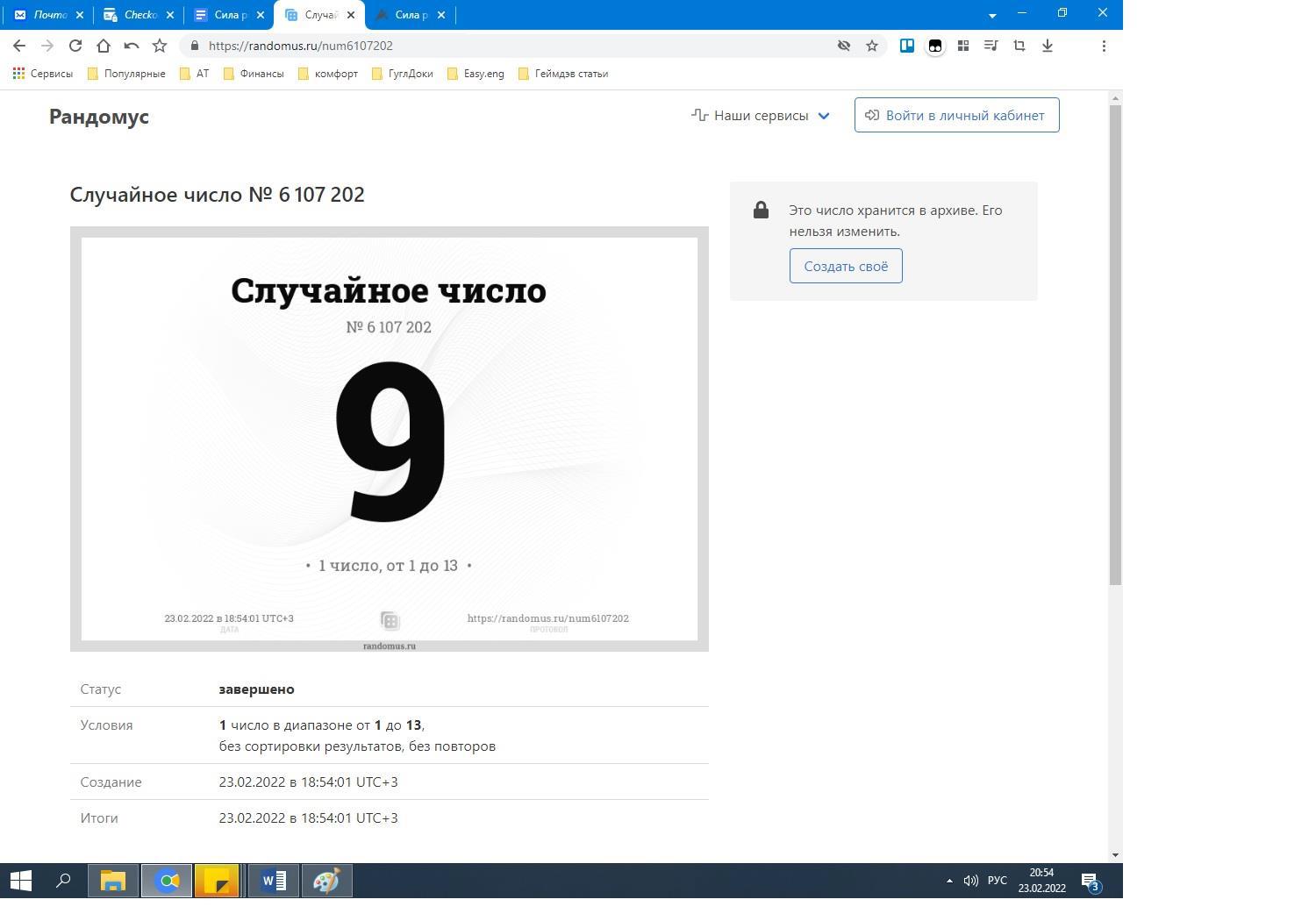
Task: Toggle the crossed-eye tracking protection icon
Action: (x=843, y=46)
